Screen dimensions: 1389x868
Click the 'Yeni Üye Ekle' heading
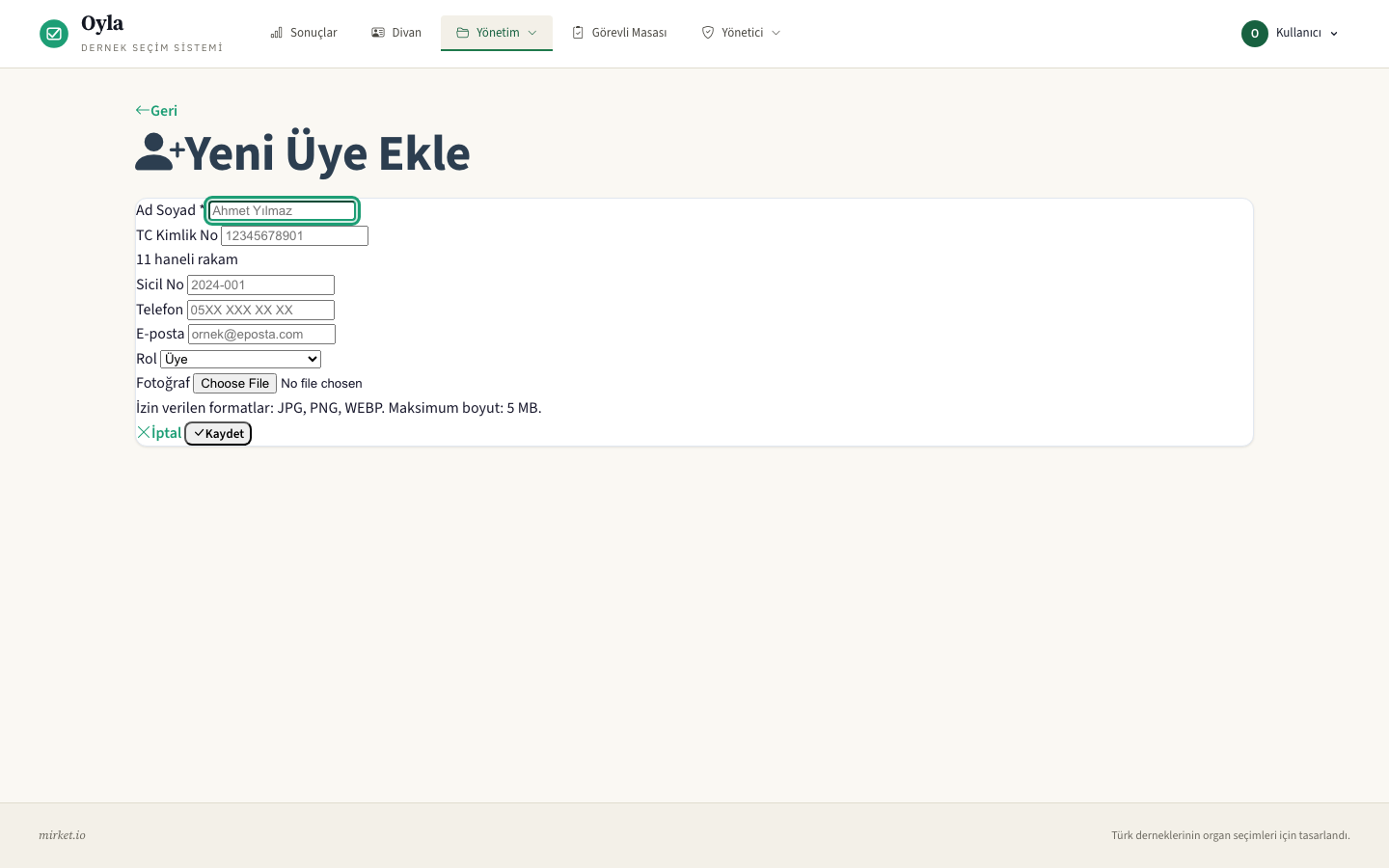point(327,152)
